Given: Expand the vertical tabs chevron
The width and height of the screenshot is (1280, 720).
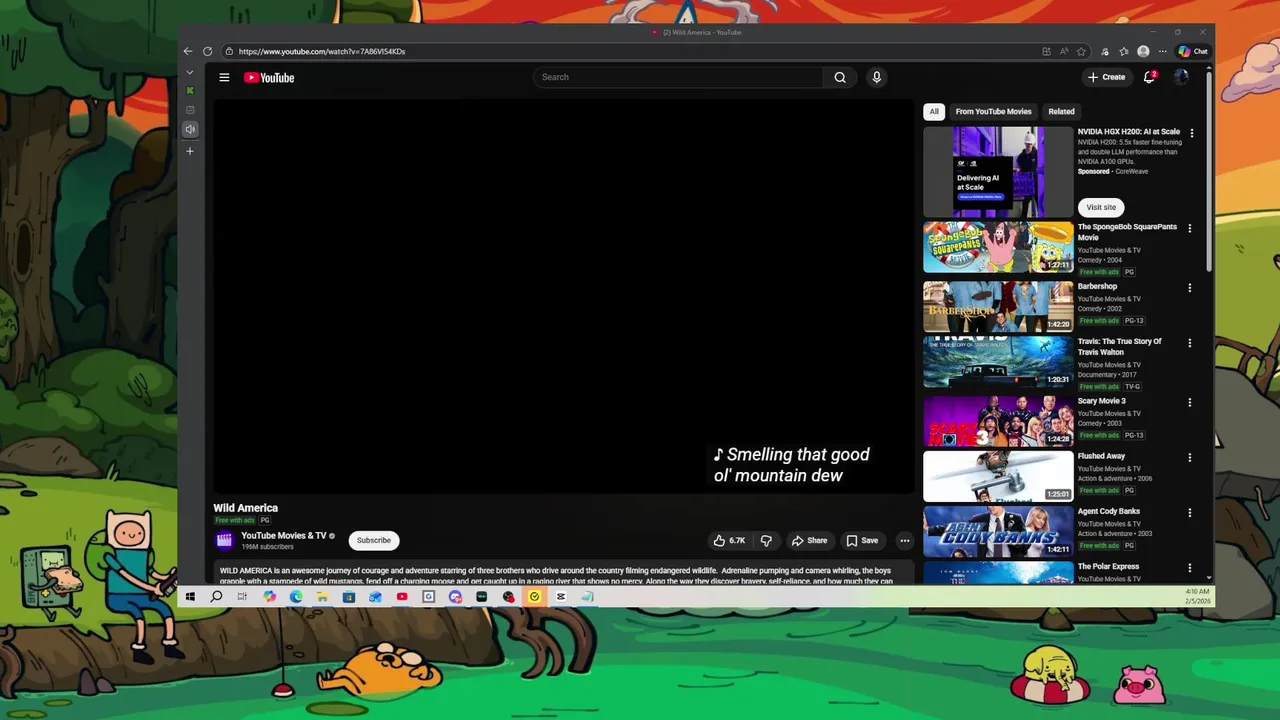Looking at the screenshot, I should click(x=190, y=72).
